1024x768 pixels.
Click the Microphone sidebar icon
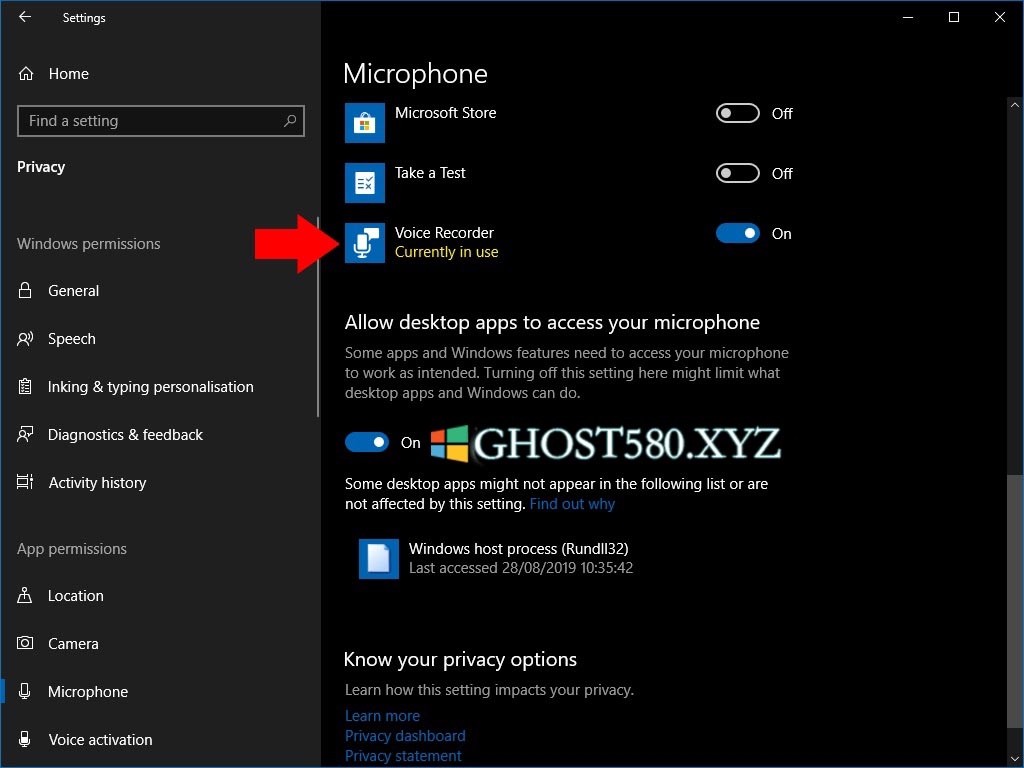pyautogui.click(x=25, y=691)
